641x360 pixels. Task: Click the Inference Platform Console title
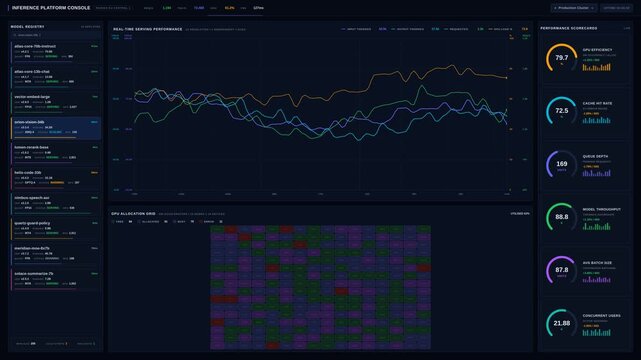pos(51,8)
